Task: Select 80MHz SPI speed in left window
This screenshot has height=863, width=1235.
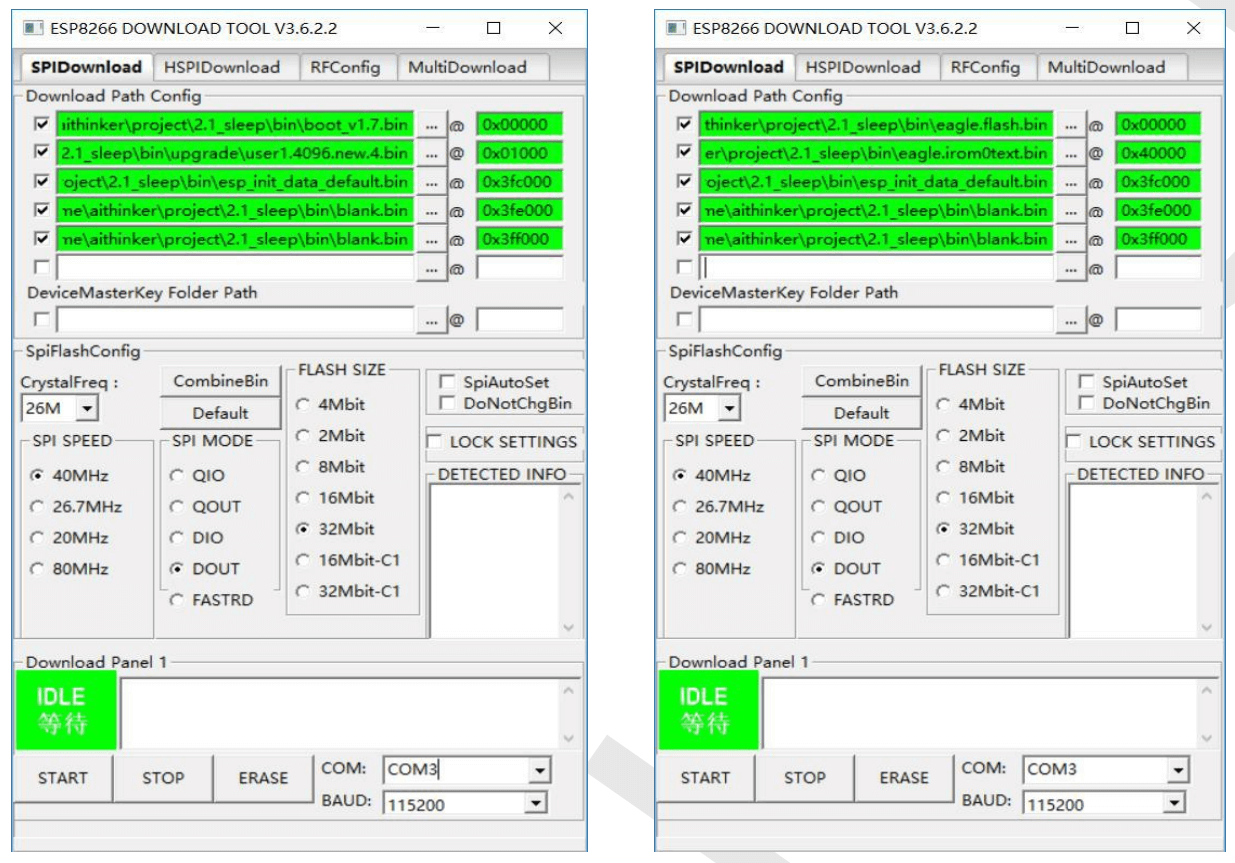Action: (x=37, y=569)
